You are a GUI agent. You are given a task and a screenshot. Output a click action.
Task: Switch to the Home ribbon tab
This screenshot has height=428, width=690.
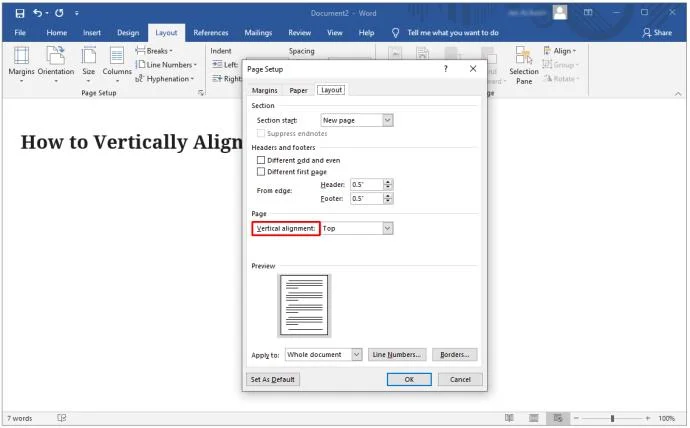click(57, 33)
